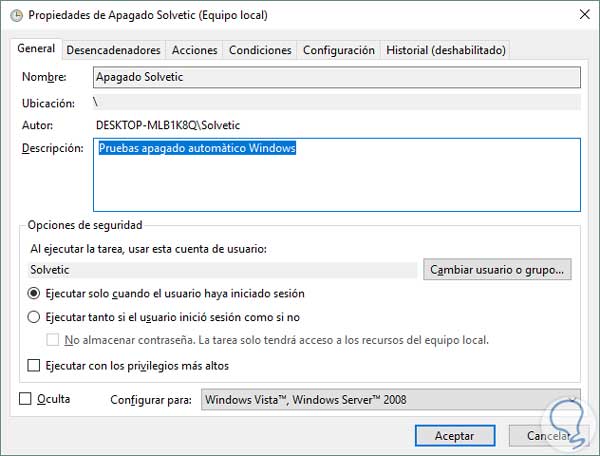Confirm with the Aceptar button
Viewport: 600px width, 456px height.
coord(454,436)
